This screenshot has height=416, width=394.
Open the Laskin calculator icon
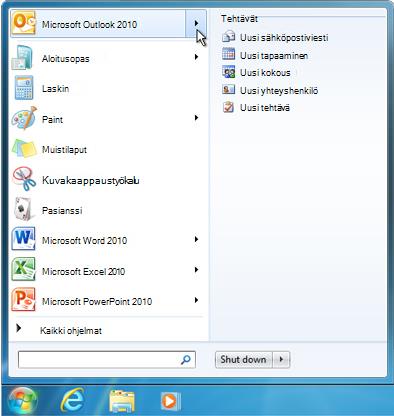(x=24, y=88)
